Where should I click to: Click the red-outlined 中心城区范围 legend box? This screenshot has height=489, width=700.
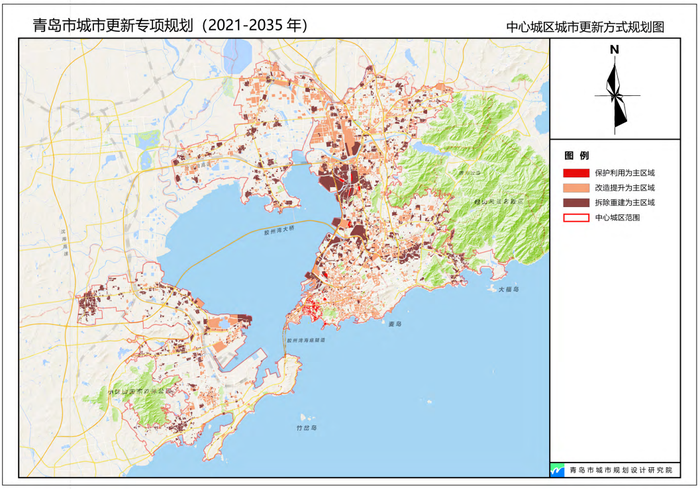click(576, 217)
